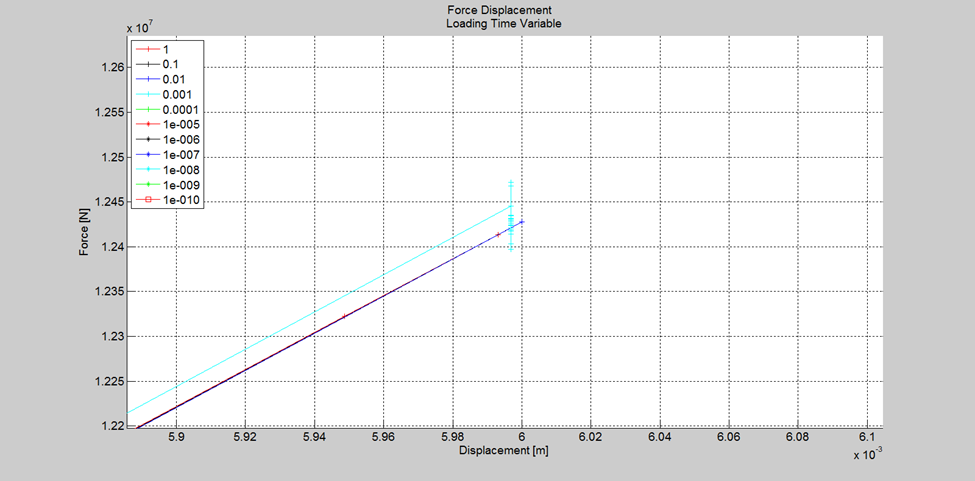Click the blue star marker at line end
Image resolution: width=975 pixels, height=481 pixels.
click(x=522, y=222)
